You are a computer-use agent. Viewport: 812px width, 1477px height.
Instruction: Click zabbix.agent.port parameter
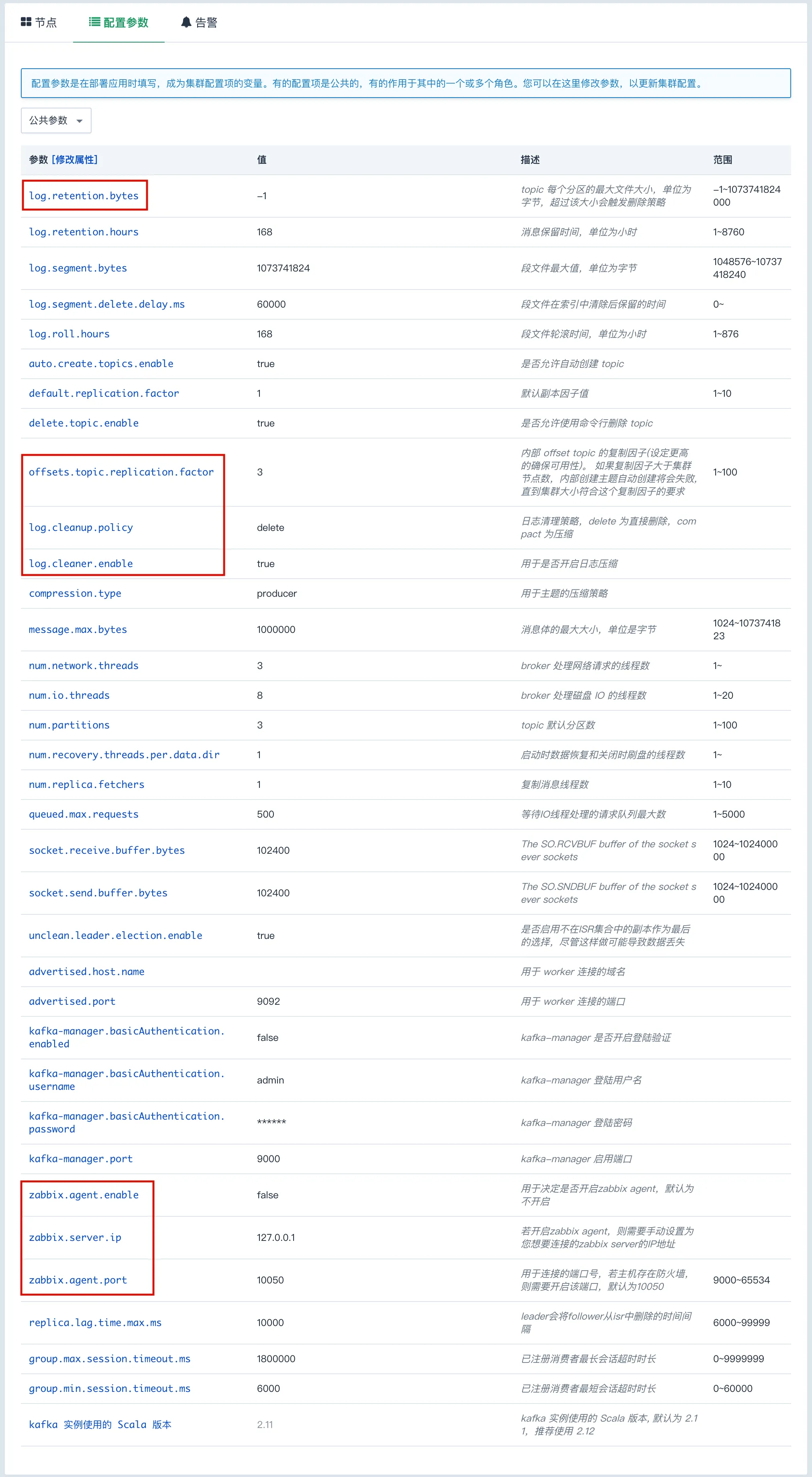click(x=78, y=1280)
